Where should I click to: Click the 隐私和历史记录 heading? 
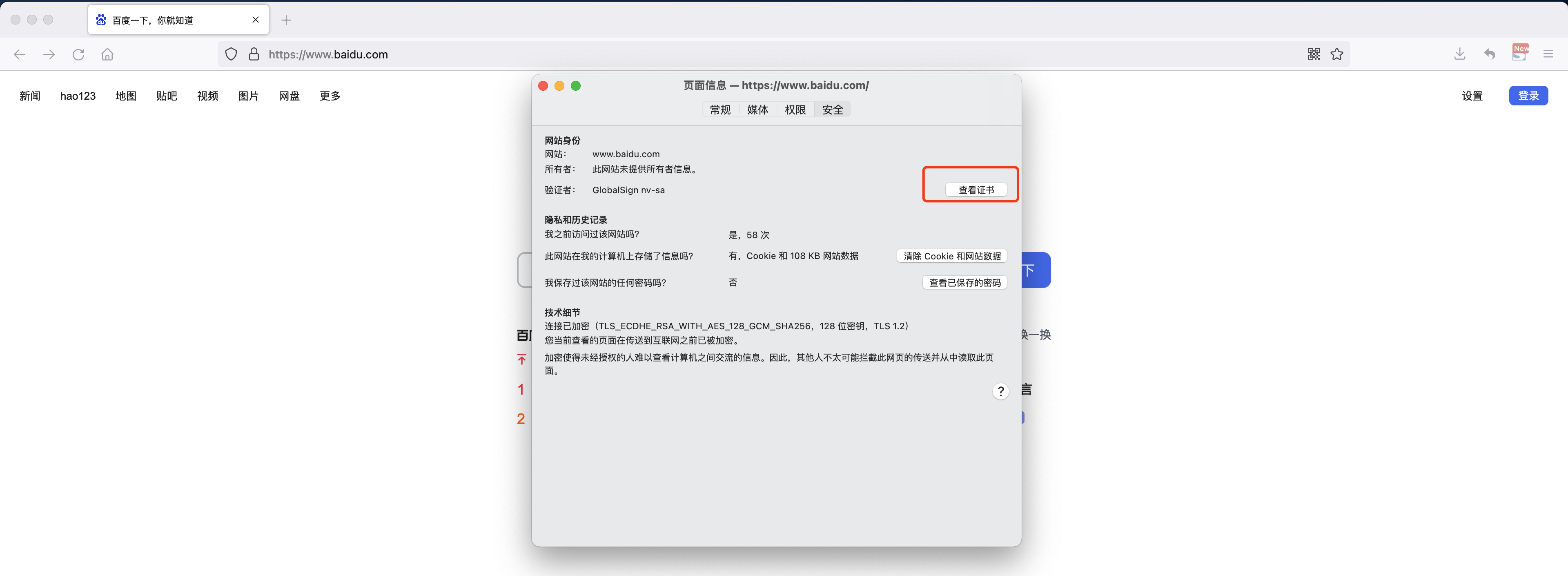pos(576,220)
